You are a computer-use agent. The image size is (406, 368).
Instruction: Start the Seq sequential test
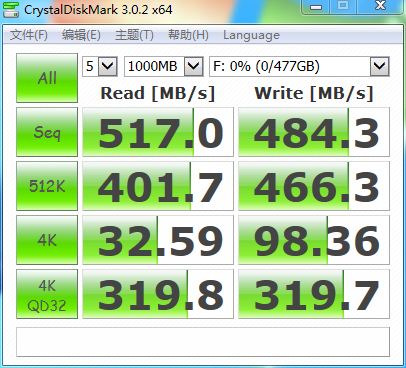[47, 132]
